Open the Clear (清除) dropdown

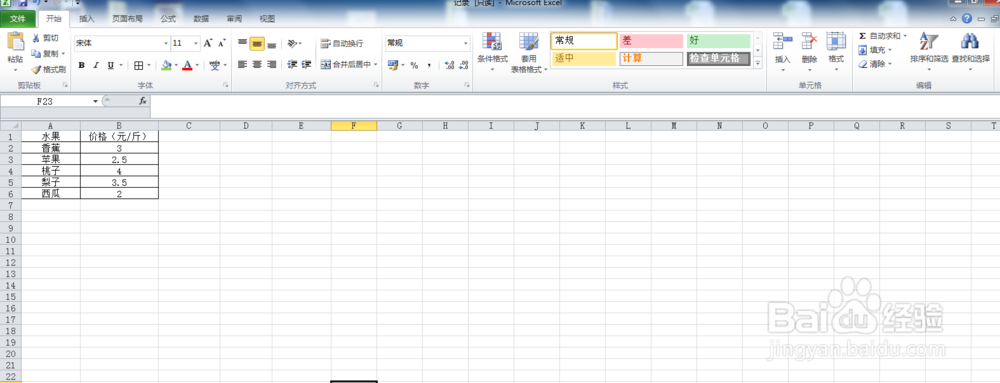point(874,64)
